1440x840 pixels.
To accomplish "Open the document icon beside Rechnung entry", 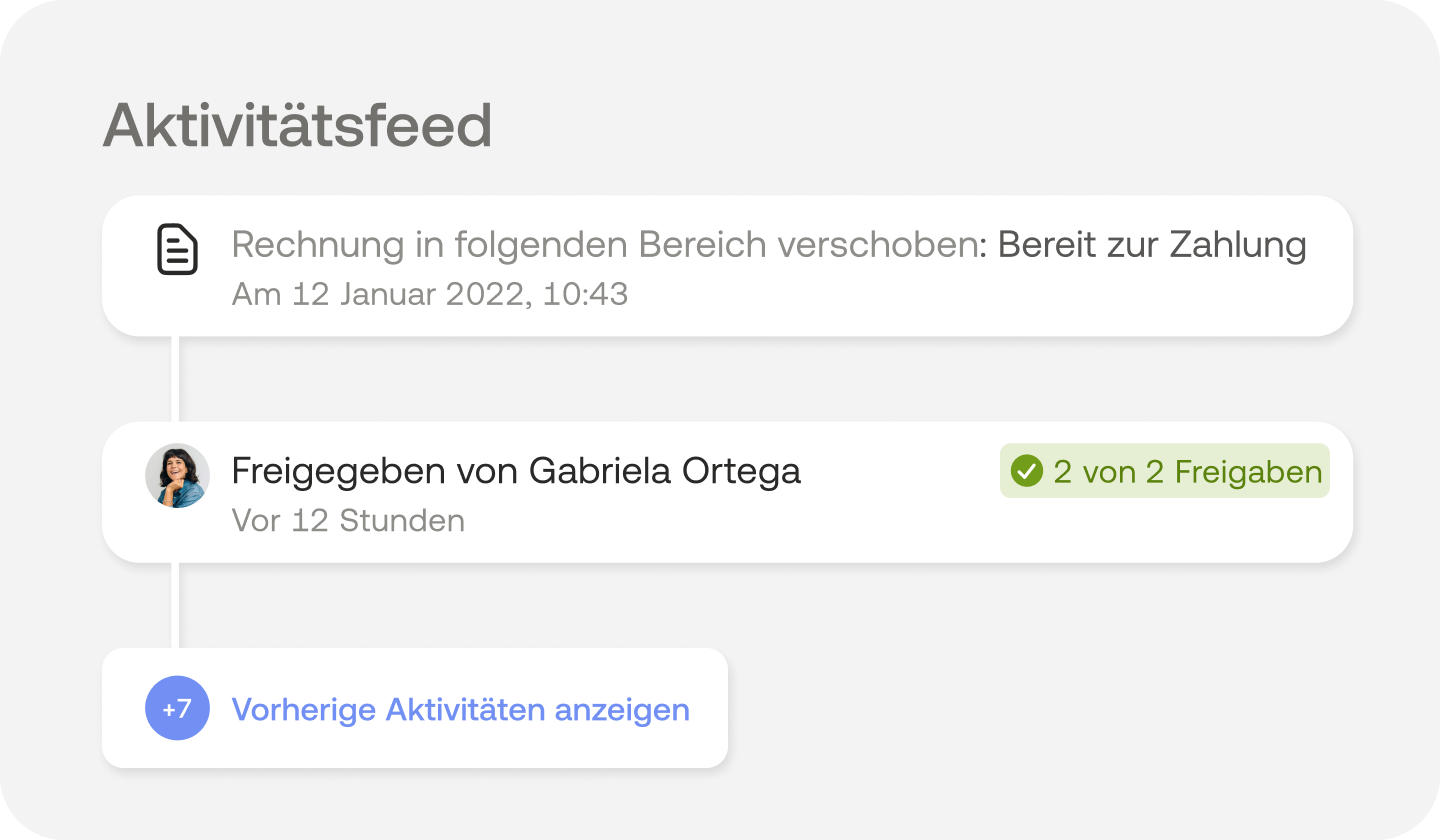I will (x=177, y=251).
